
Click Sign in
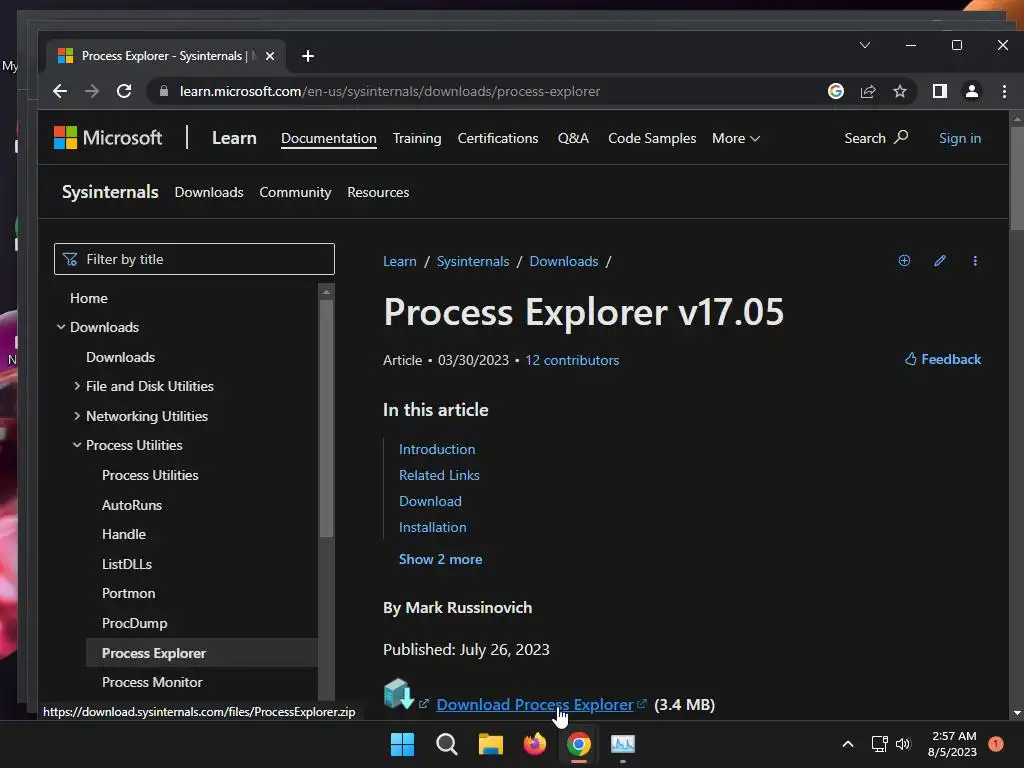click(960, 138)
